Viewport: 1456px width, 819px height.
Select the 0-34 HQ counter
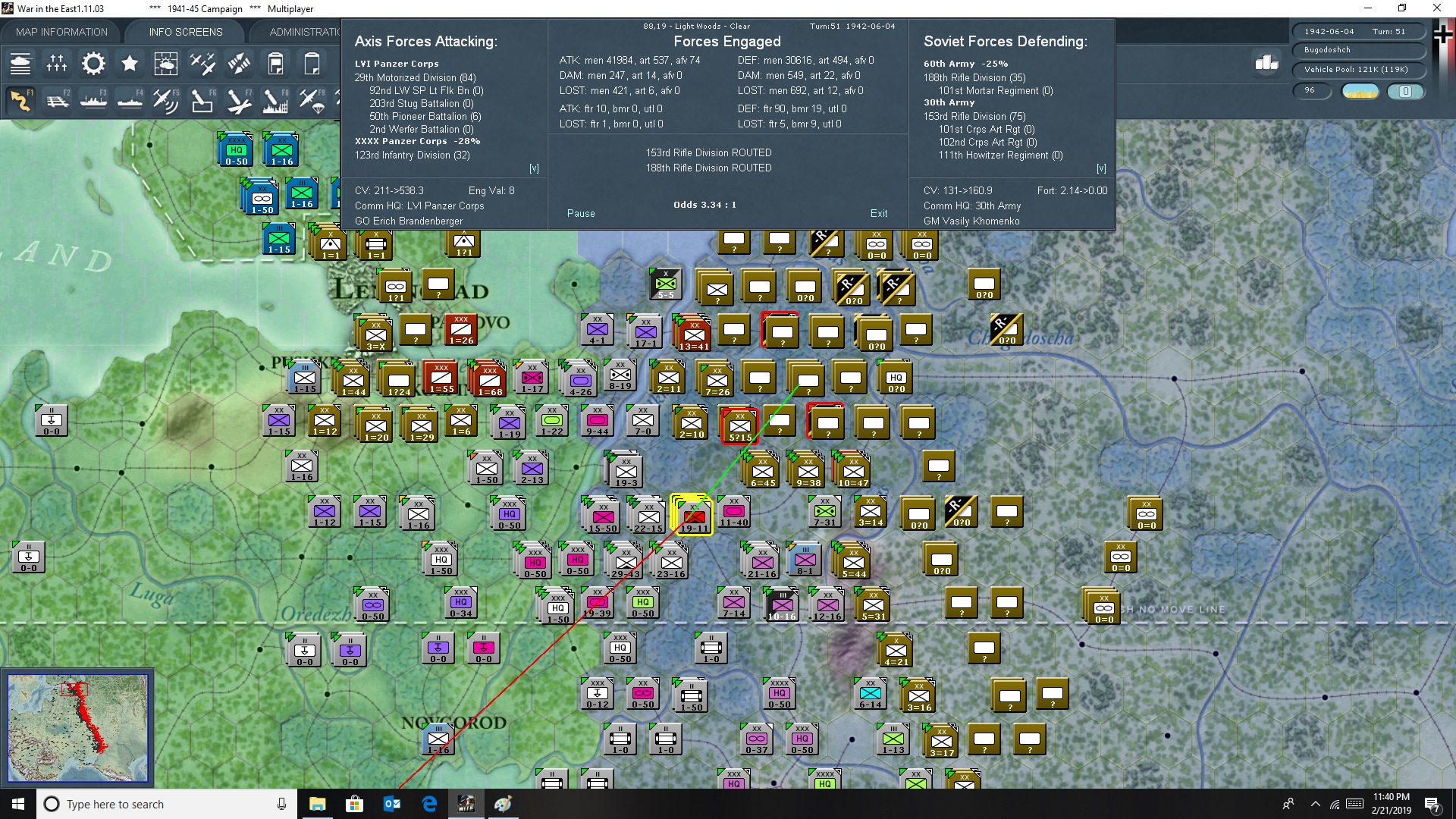461,604
